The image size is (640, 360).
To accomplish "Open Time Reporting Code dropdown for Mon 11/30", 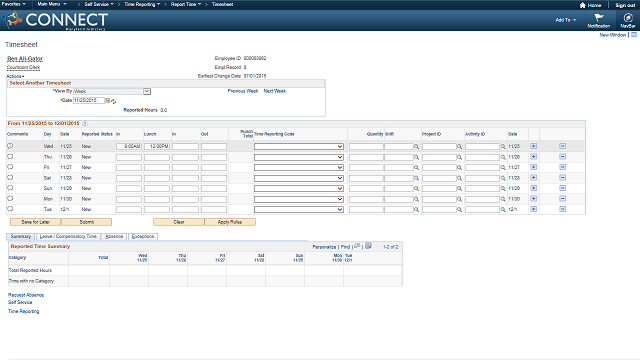I will [299, 199].
